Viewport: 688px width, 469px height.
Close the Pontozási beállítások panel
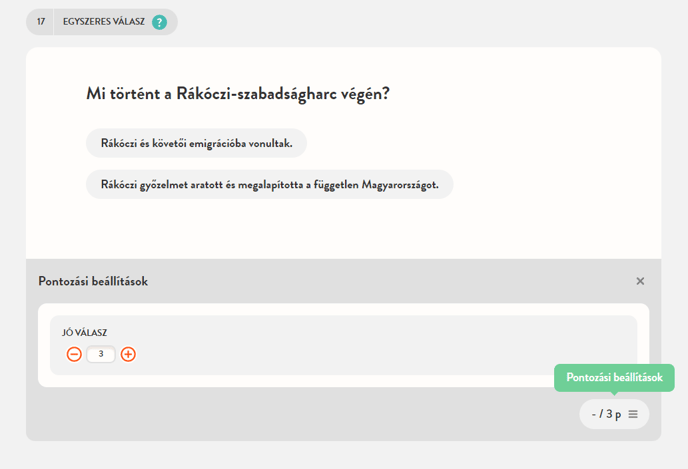(640, 281)
